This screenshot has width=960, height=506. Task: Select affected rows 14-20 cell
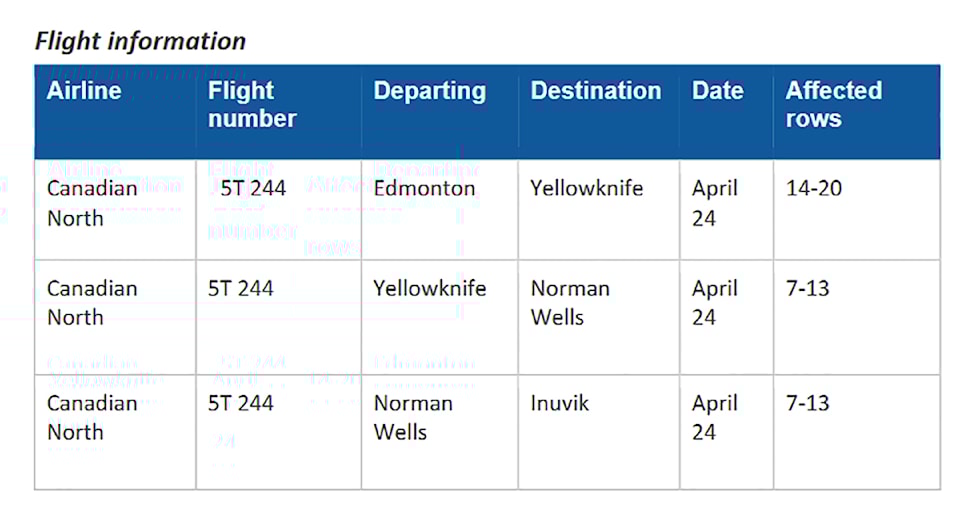[814, 188]
